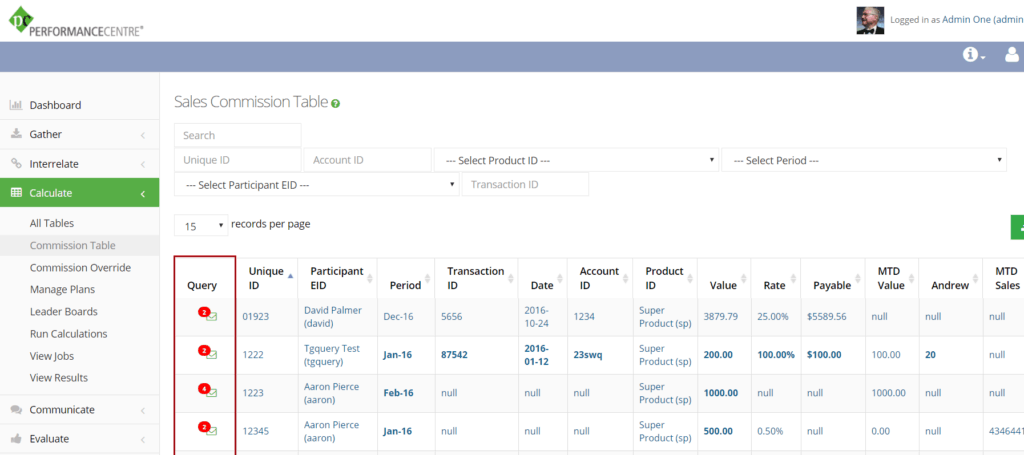The height and width of the screenshot is (455, 1024).
Task: Open the Select Product ID dropdown
Action: click(x=576, y=160)
